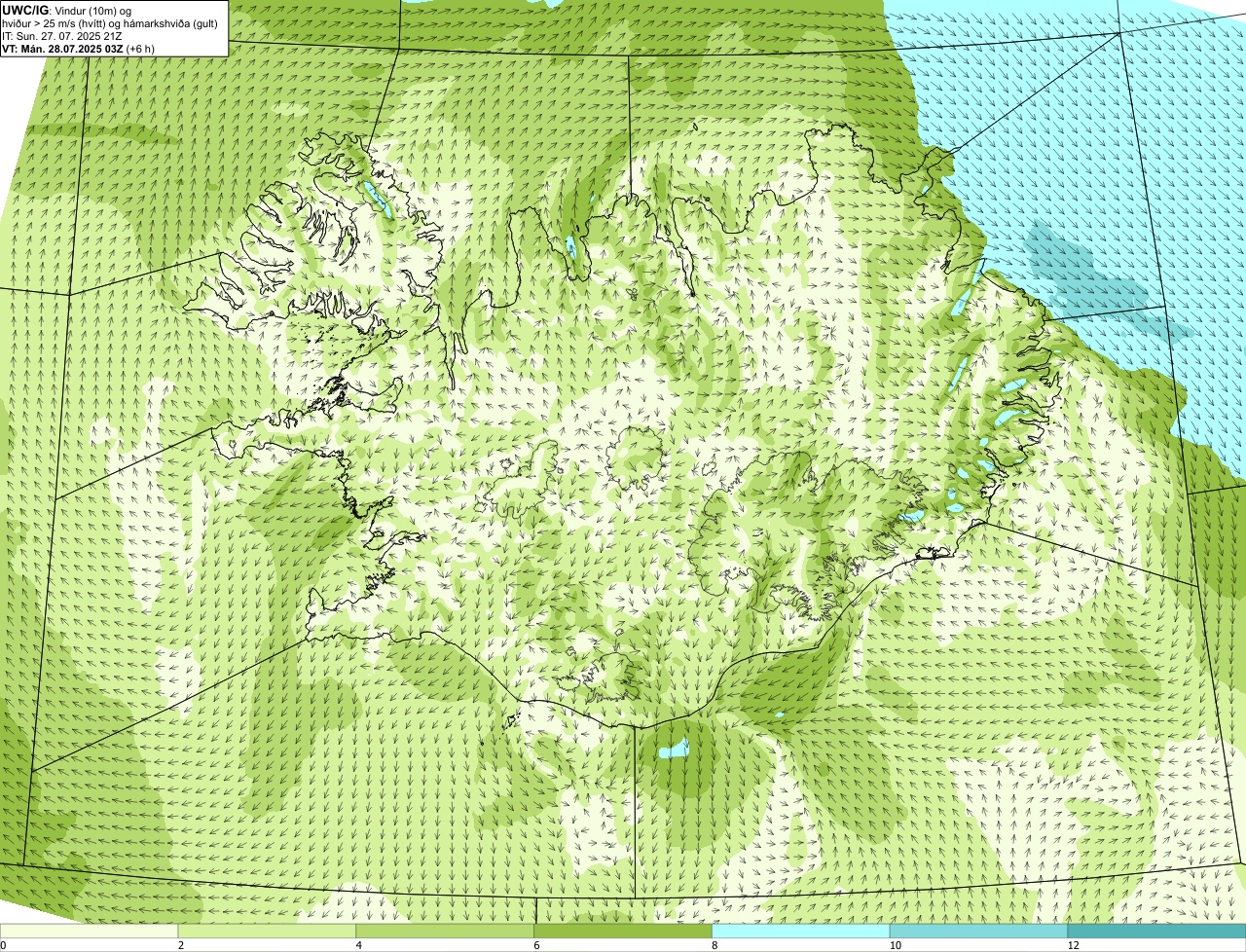This screenshot has width=1246, height=952.
Task: Click the 'UWC/IG: Vindur (10m) og' title line
Action: click(67, 10)
